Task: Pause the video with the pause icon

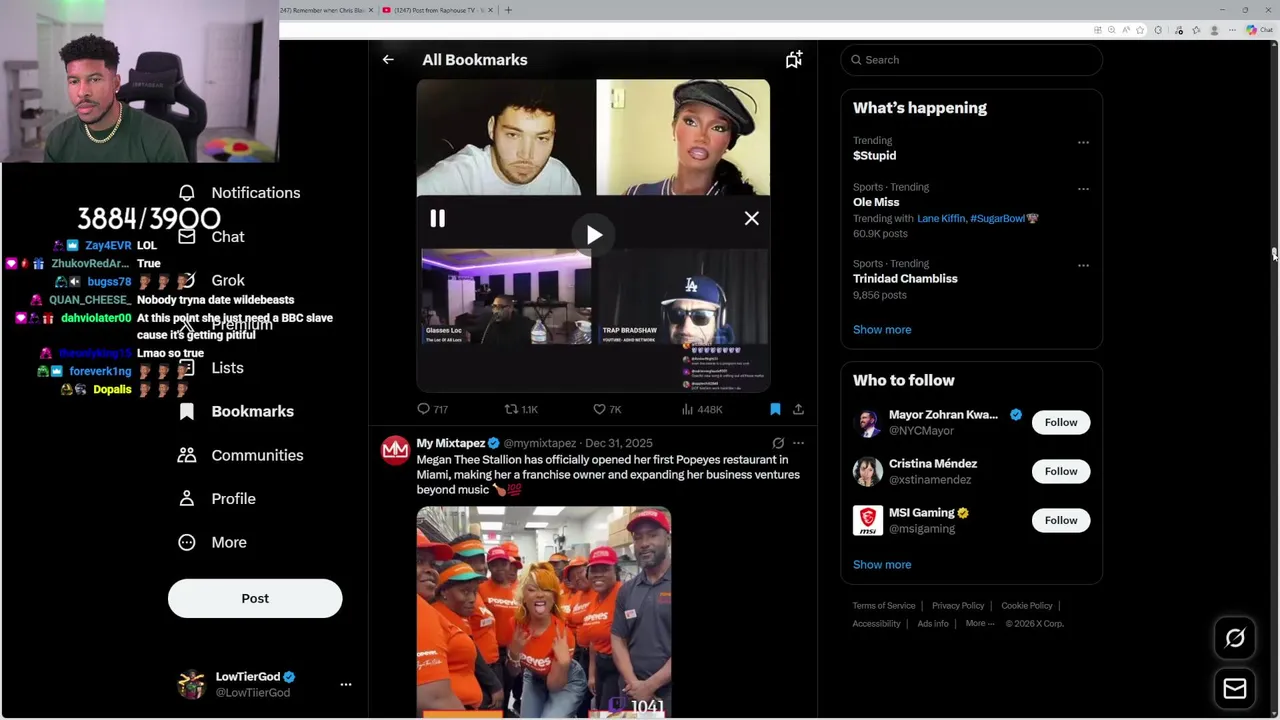Action: click(438, 219)
